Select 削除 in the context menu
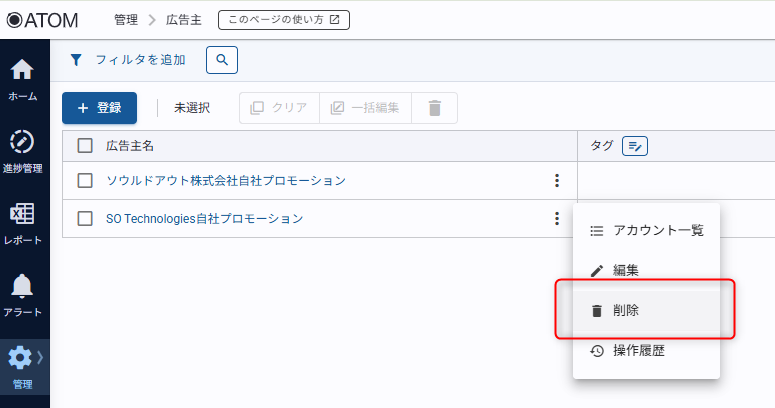This screenshot has height=408, width=775. [626, 311]
